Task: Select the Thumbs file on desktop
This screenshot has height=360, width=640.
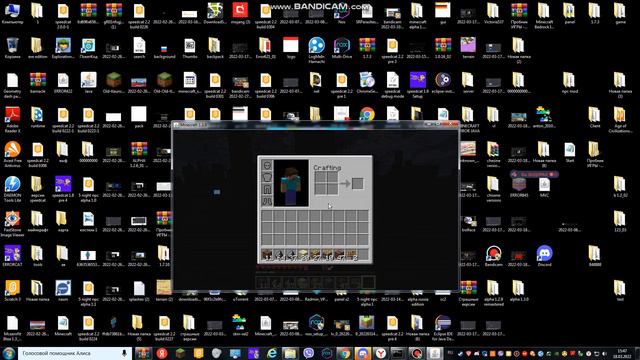Action: [189, 48]
